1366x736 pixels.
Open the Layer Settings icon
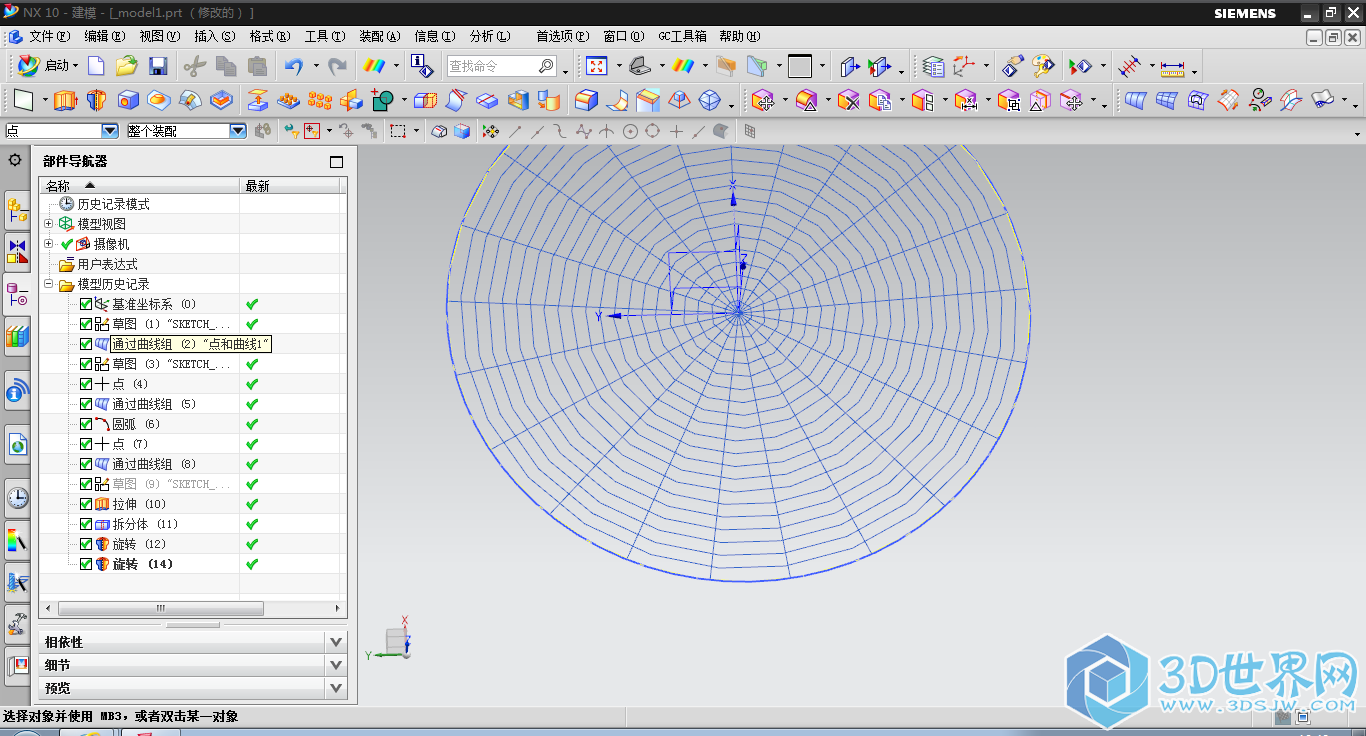[933, 67]
